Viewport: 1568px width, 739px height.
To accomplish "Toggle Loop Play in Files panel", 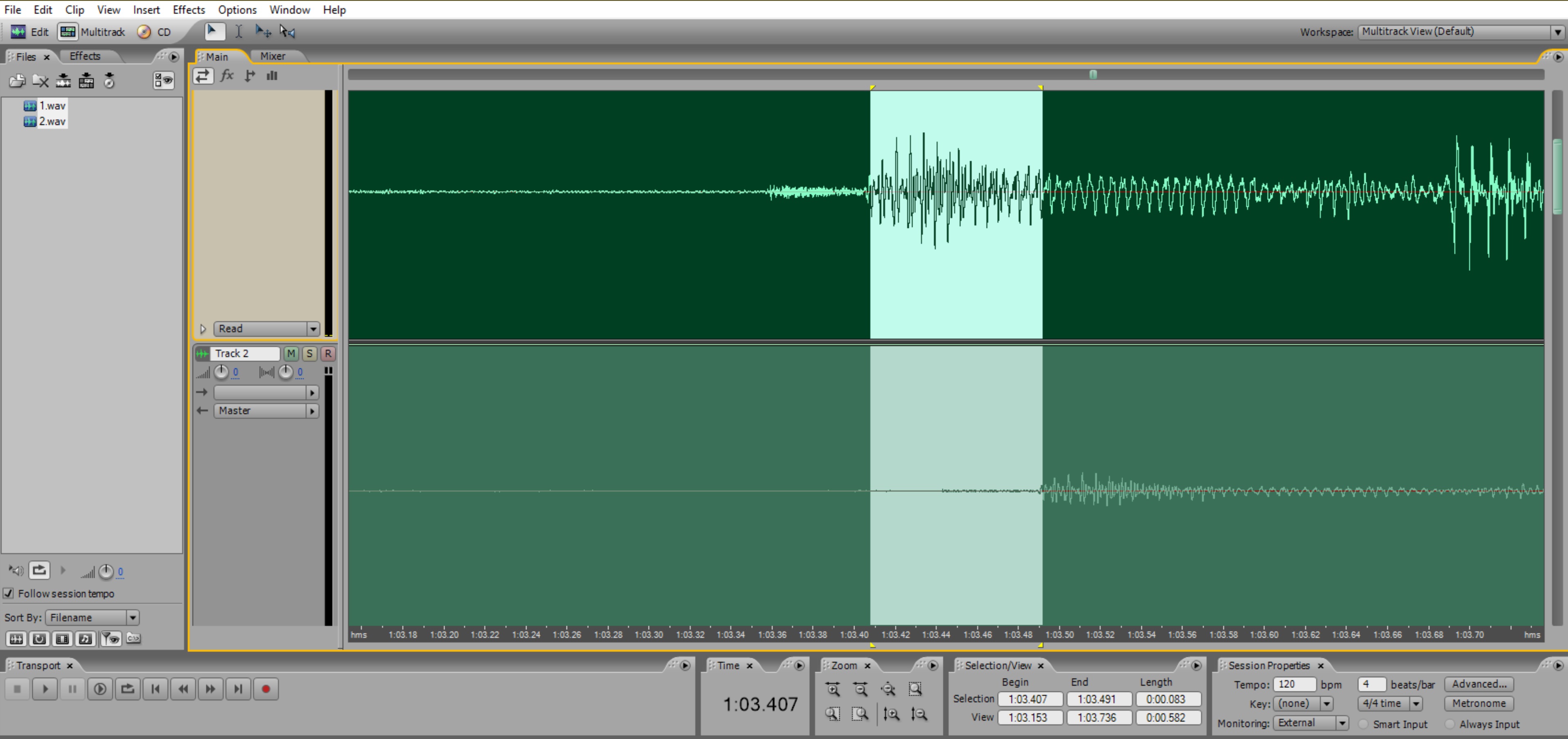I will pos(39,570).
